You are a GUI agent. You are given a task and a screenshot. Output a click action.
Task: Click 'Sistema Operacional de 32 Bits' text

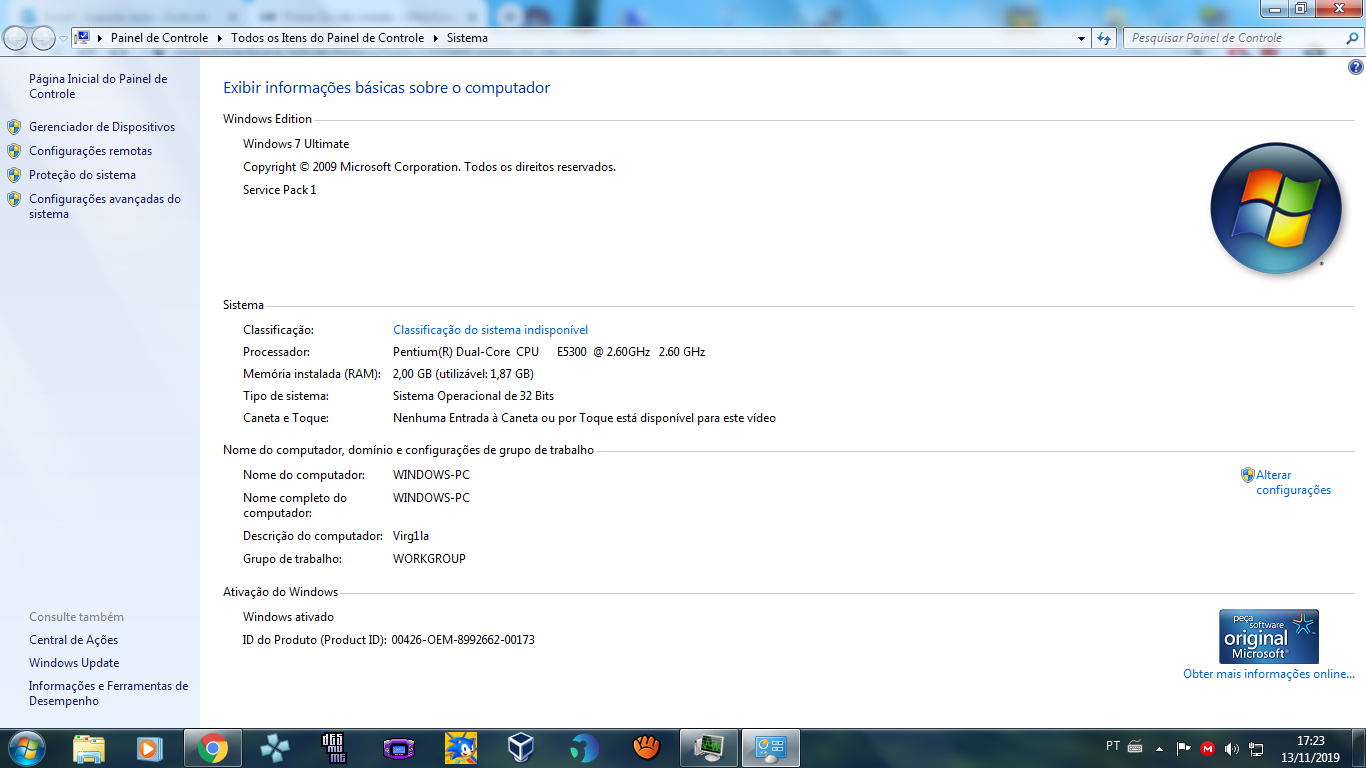tap(473, 396)
